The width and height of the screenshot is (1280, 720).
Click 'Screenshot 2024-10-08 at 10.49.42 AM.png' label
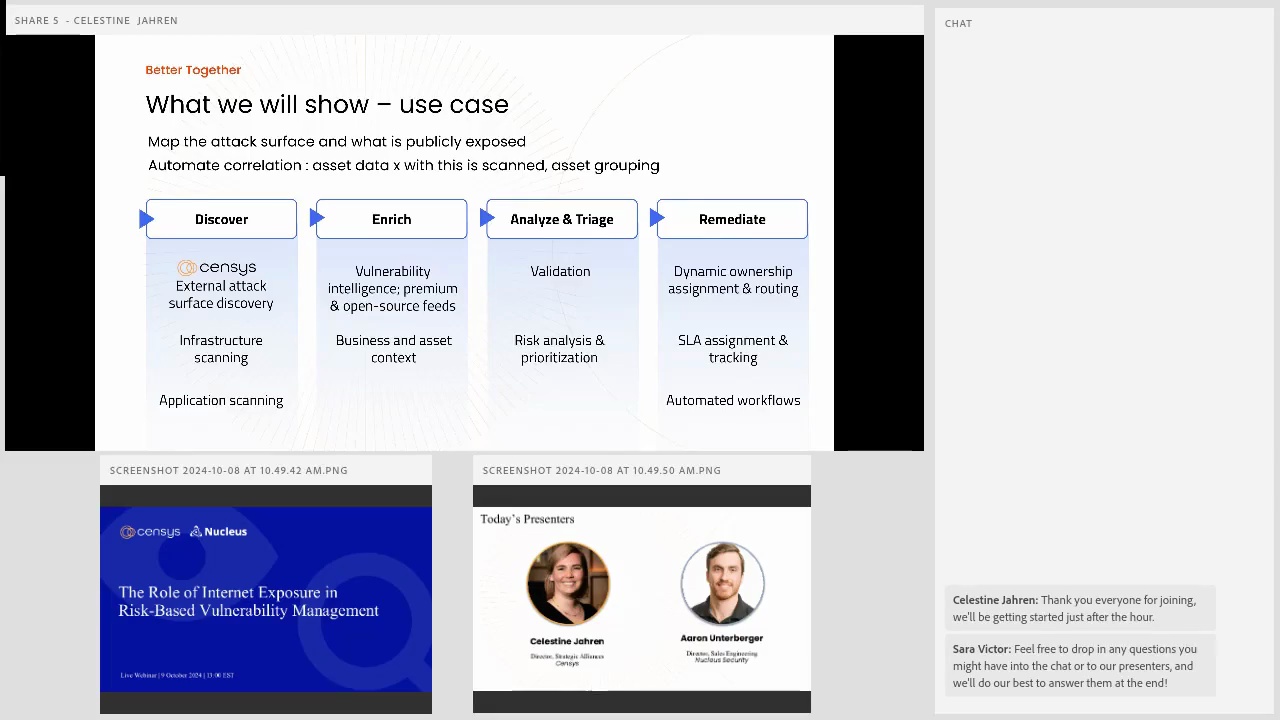click(229, 470)
